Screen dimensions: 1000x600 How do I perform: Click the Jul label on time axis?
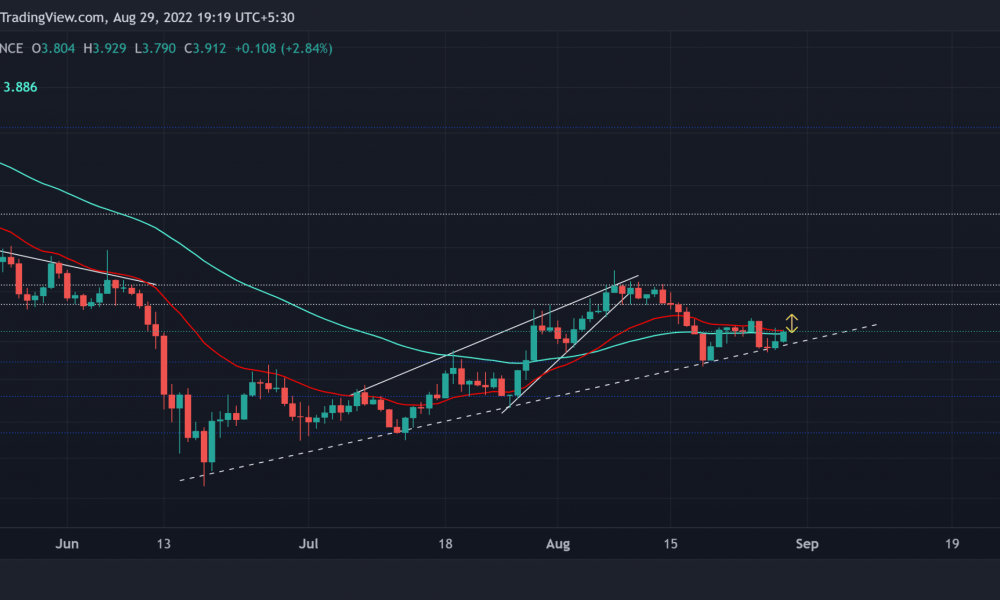(x=309, y=544)
